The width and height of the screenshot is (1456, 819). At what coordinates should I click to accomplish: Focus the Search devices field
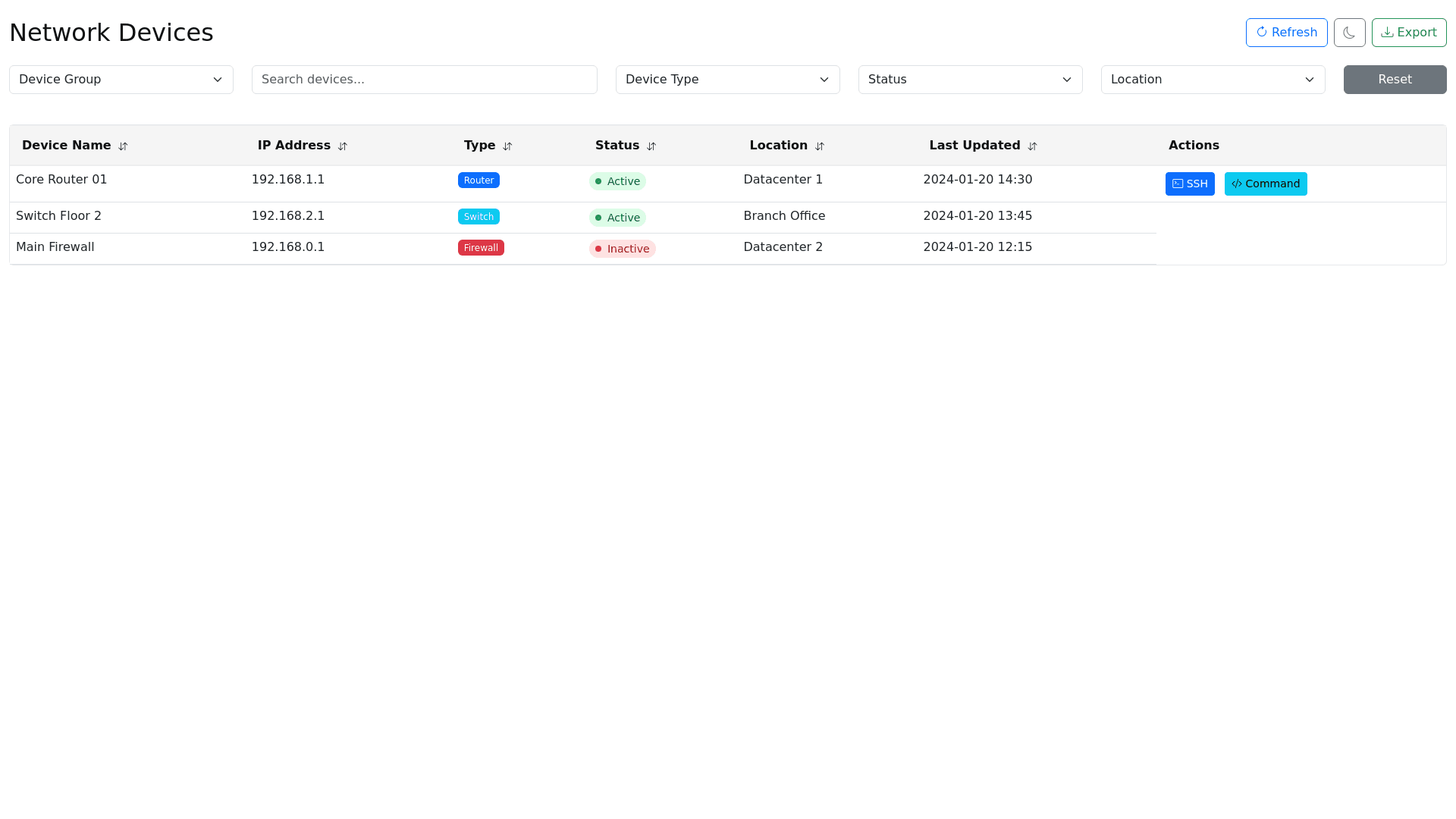pyautogui.click(x=424, y=80)
